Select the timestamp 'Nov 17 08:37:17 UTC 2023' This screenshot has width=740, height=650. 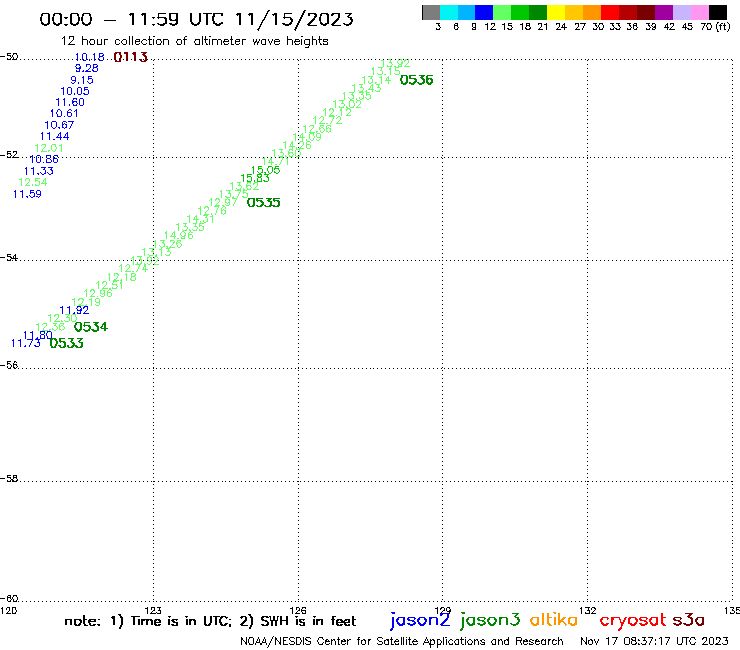(654, 641)
